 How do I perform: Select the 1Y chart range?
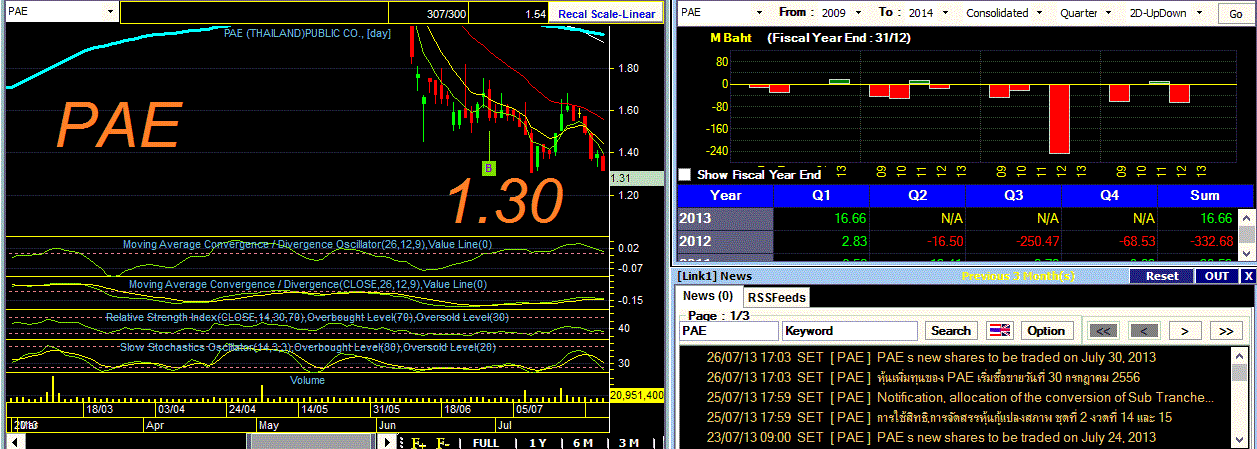(x=539, y=443)
